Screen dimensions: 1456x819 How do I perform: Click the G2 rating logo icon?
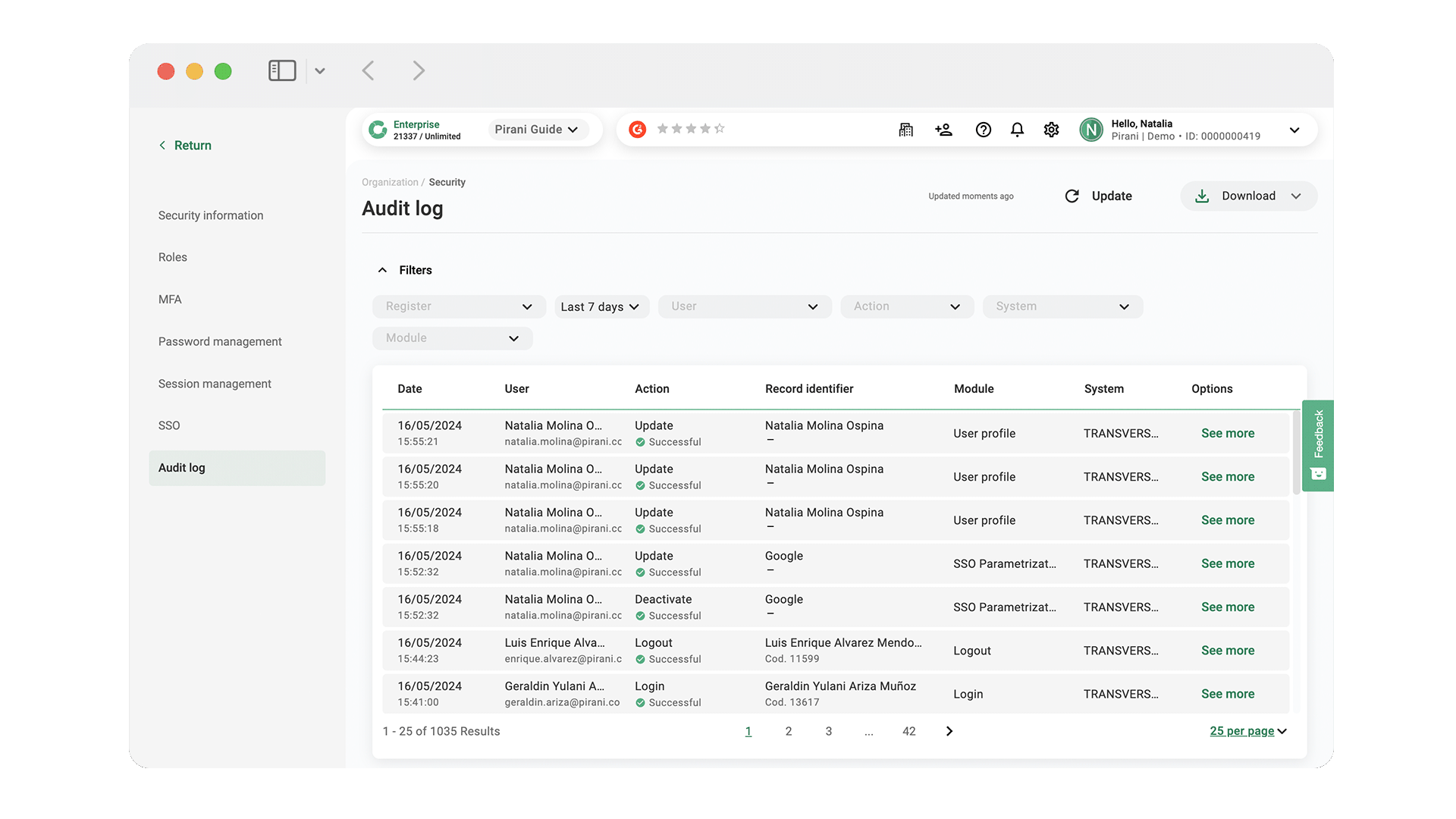click(x=638, y=130)
